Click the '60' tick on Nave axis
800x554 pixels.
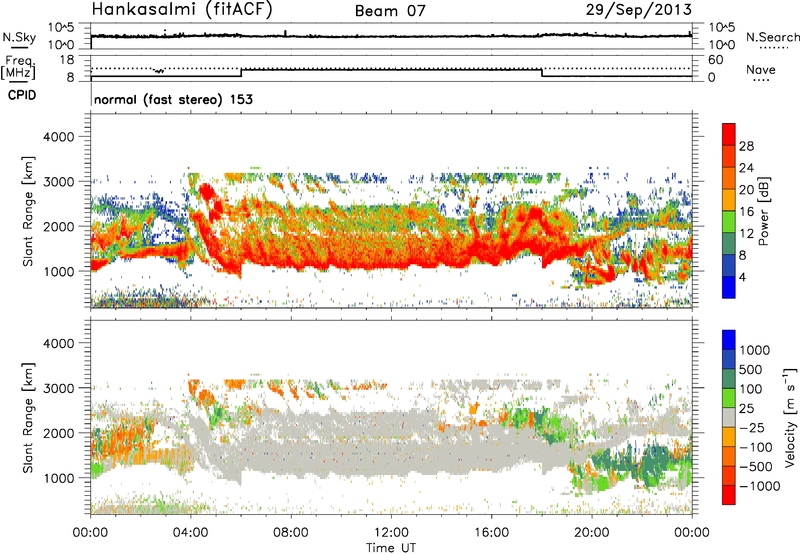(715, 60)
